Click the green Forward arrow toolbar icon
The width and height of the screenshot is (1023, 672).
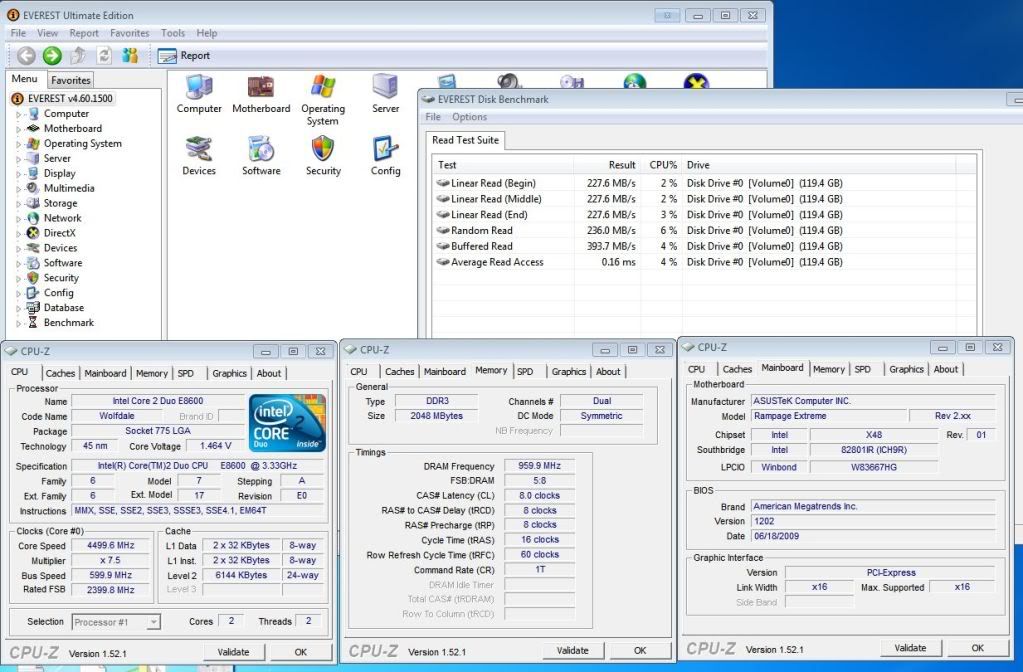click(x=52, y=55)
